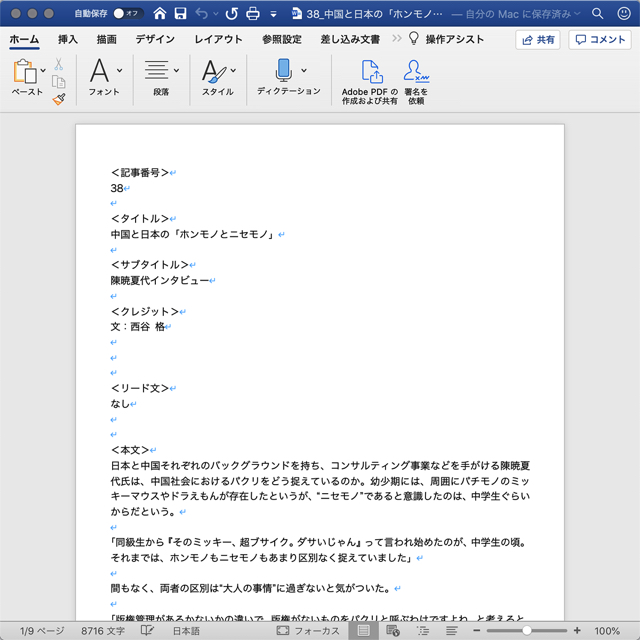Viewport: 640px width, 640px height.
Task: Switch to Print Layout view
Action: [364, 631]
